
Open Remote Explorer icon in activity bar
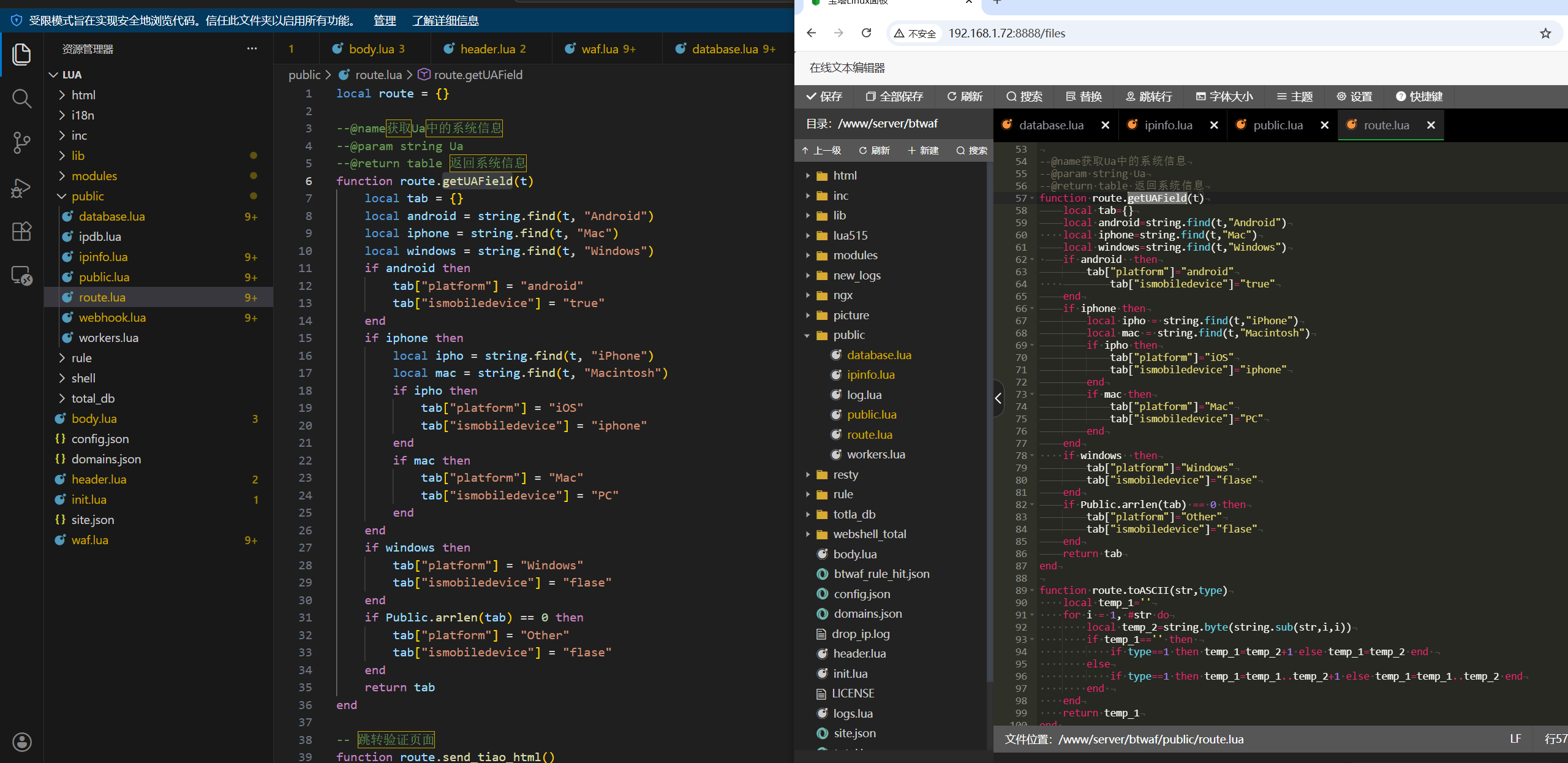click(22, 276)
